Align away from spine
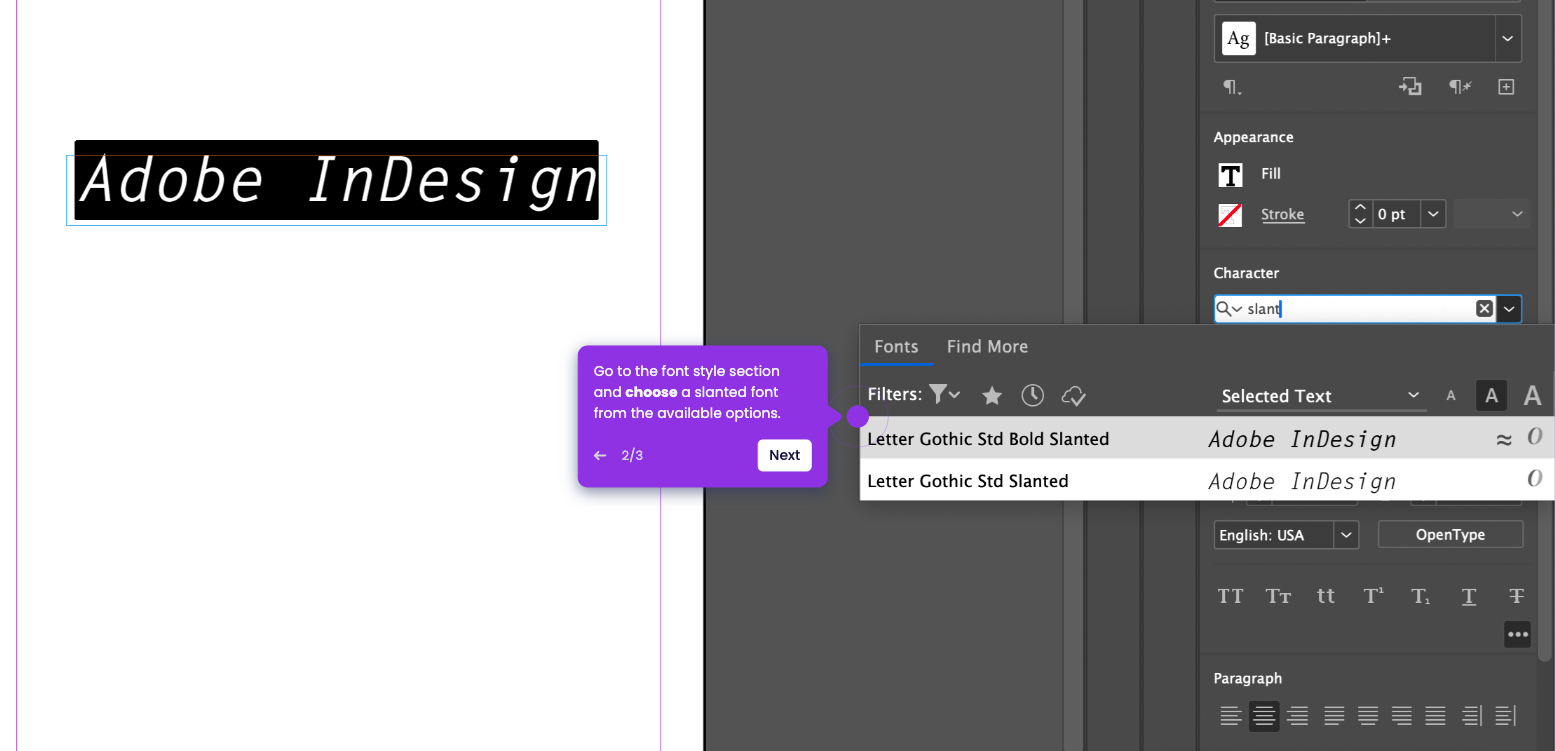 coord(1505,716)
